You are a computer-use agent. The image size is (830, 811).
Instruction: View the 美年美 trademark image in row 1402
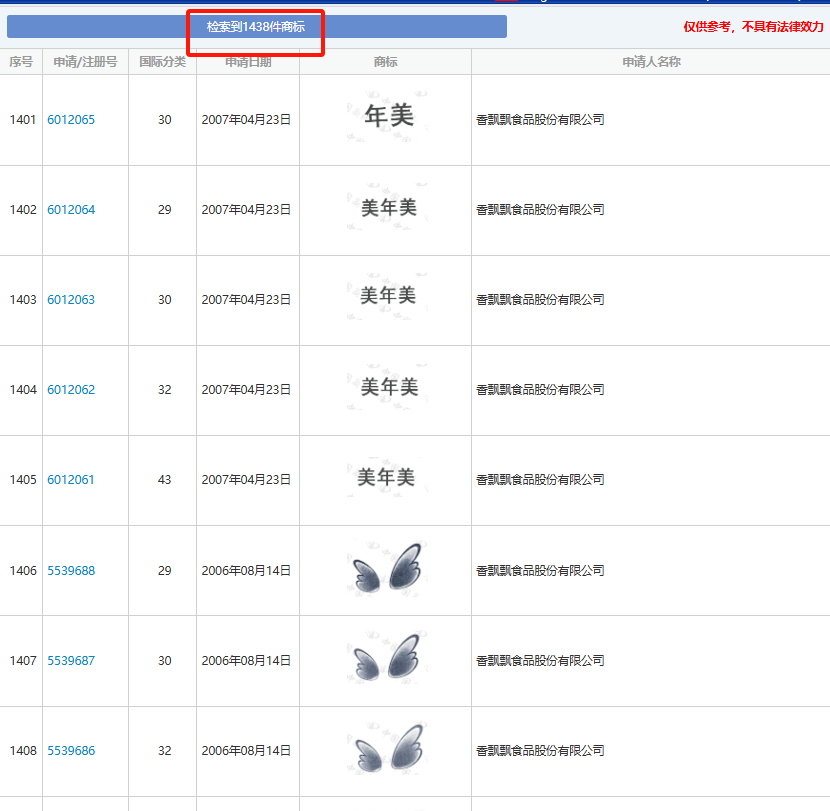tap(387, 208)
